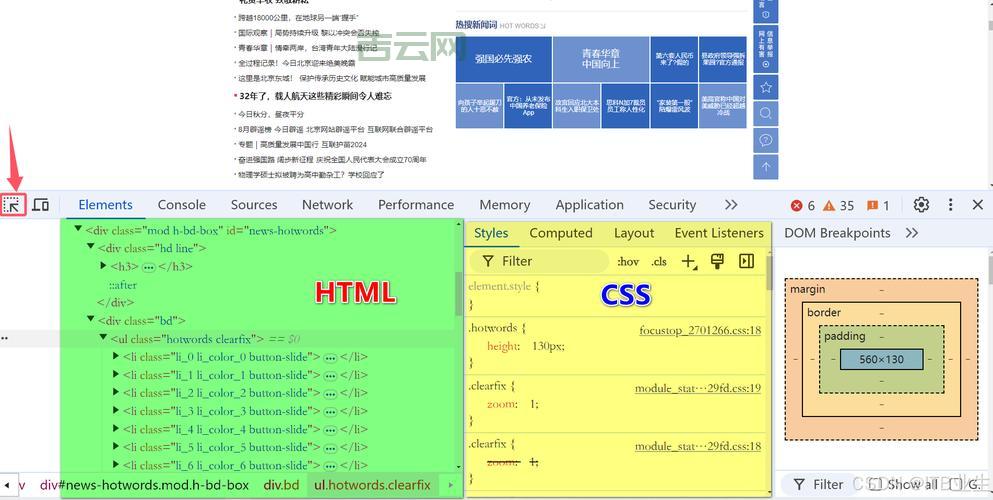
Task: Toggle computed styles sidebar icon
Action: click(x=747, y=261)
